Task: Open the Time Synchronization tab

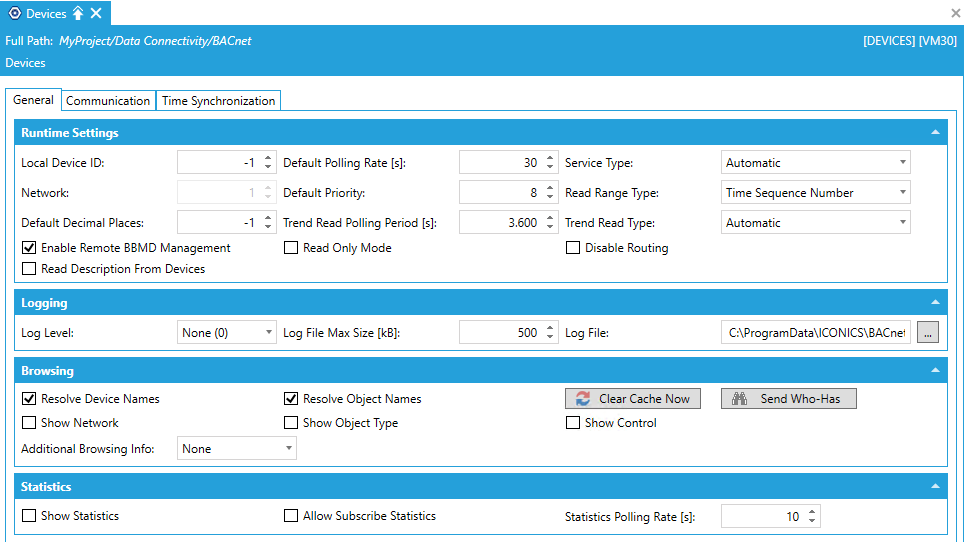Action: click(x=218, y=101)
